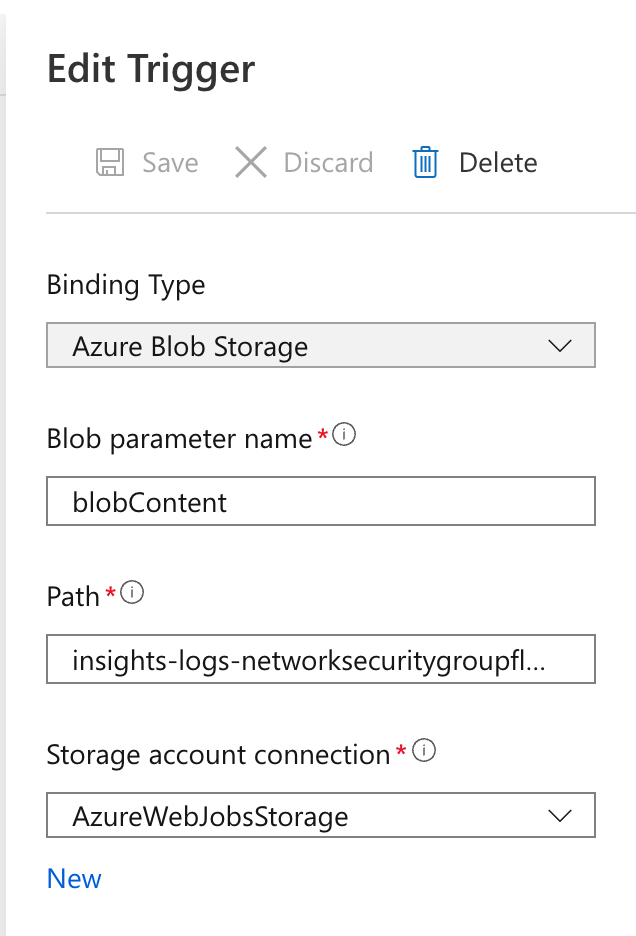Open the Azure Blob Storage binding dropdown
The image size is (636, 936).
tap(321, 346)
